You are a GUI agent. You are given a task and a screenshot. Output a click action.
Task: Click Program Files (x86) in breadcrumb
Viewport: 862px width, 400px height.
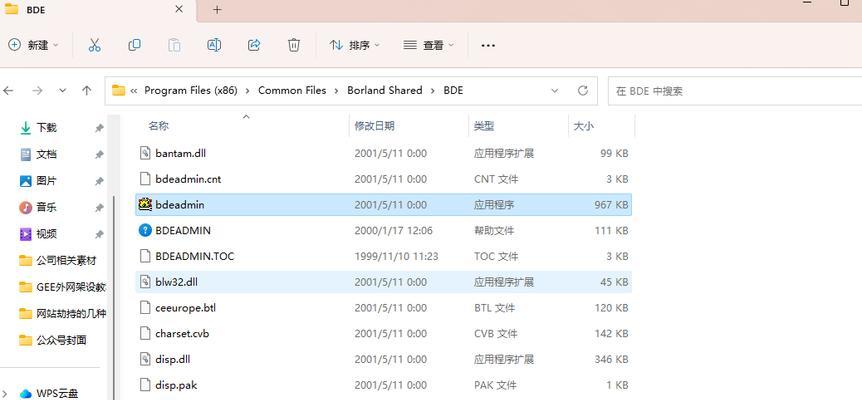tap(191, 91)
